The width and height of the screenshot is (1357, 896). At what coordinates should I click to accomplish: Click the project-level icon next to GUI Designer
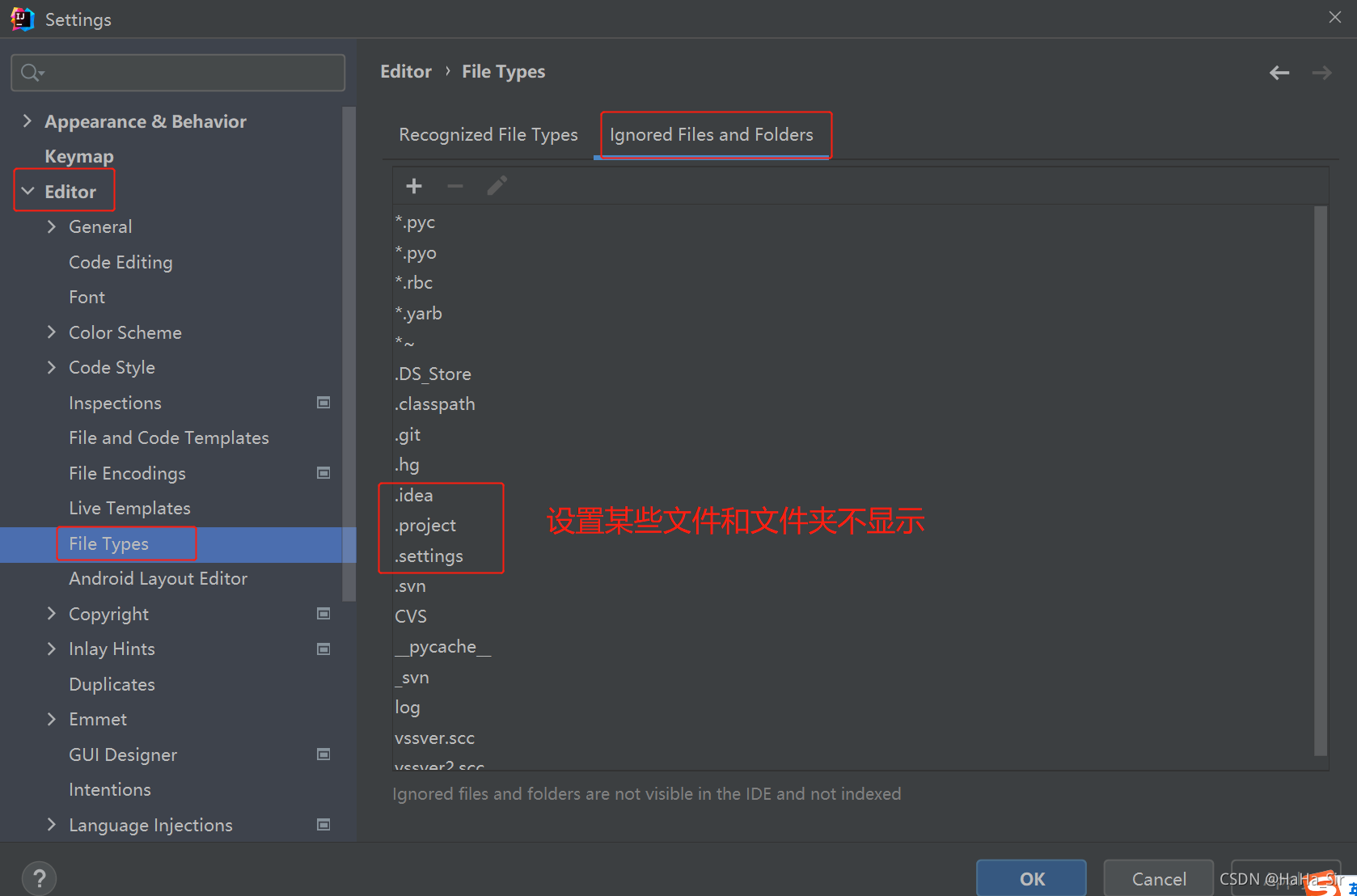point(323,754)
